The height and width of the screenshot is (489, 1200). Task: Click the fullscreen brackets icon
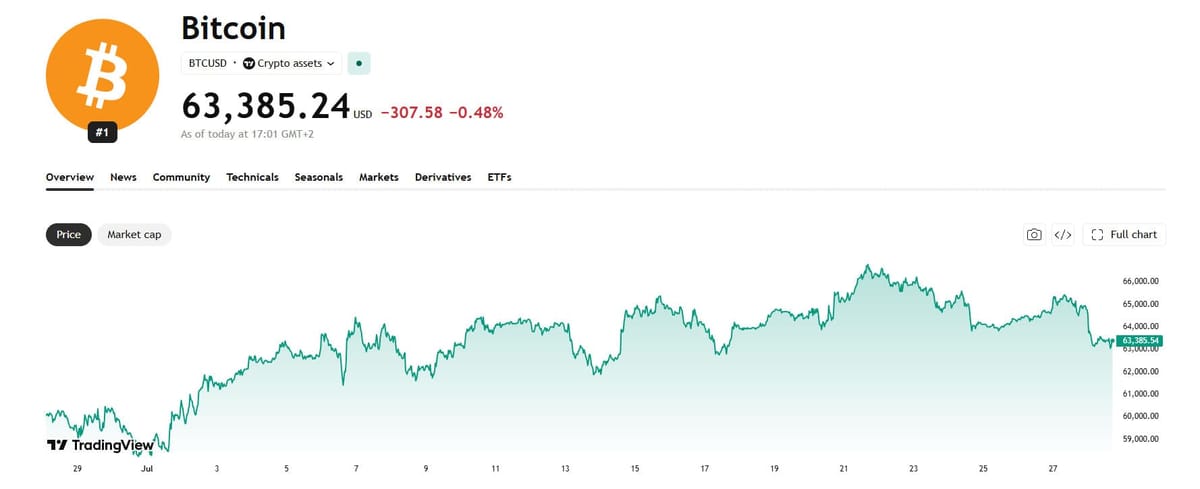pos(1097,235)
